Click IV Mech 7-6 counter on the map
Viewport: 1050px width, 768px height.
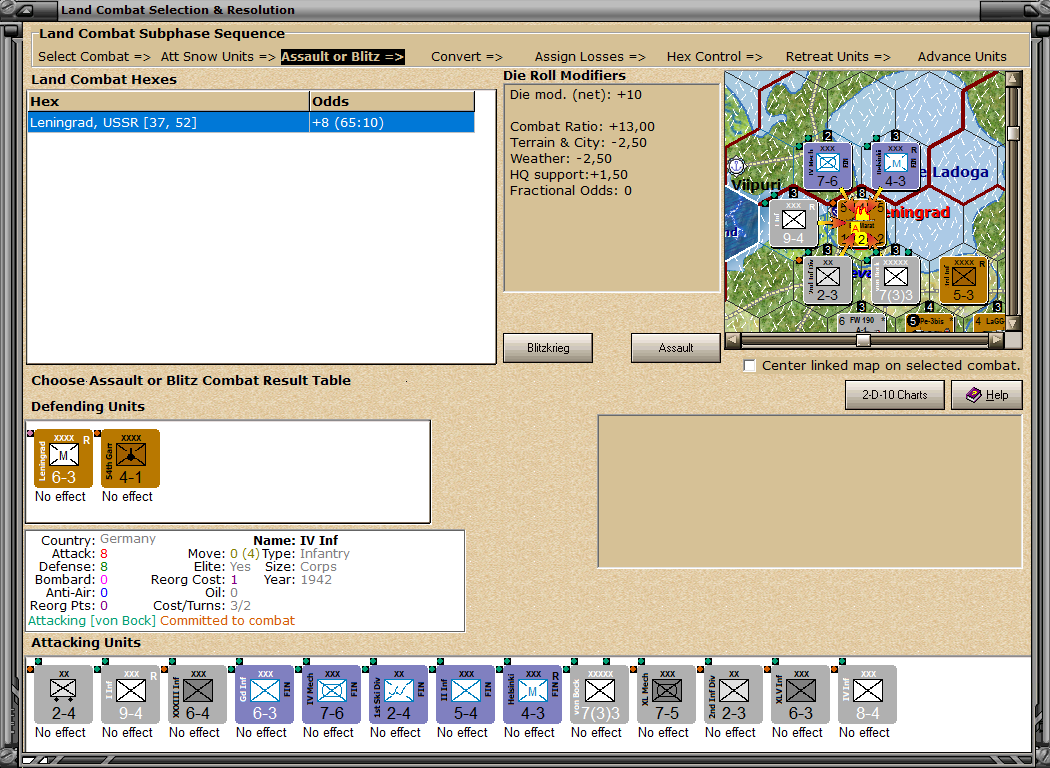[828, 166]
